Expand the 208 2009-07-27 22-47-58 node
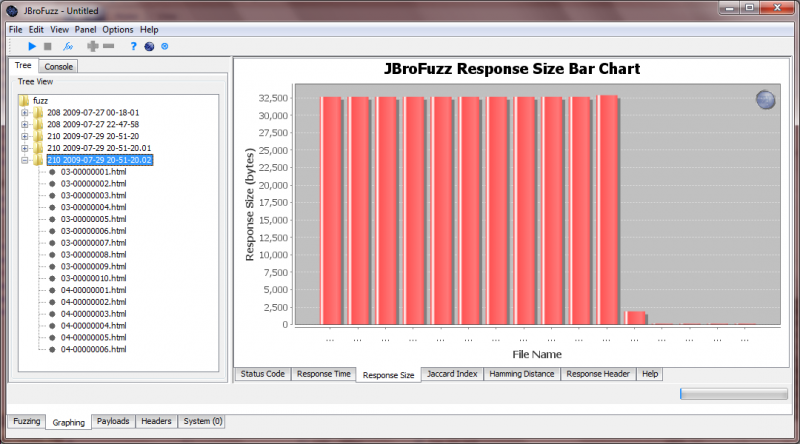This screenshot has height=444, width=800. [24, 124]
